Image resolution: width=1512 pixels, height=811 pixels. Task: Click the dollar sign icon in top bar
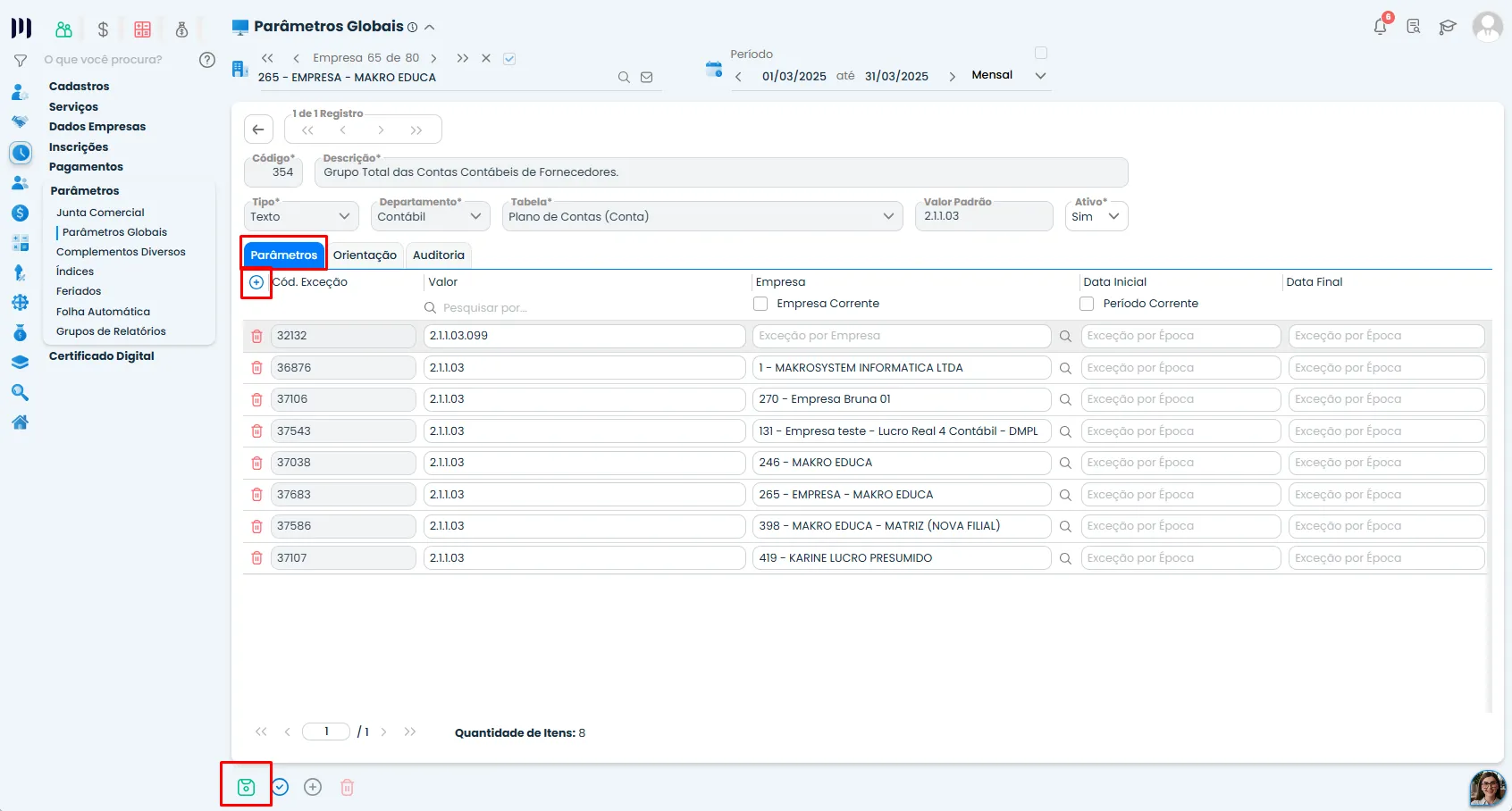pos(103,29)
